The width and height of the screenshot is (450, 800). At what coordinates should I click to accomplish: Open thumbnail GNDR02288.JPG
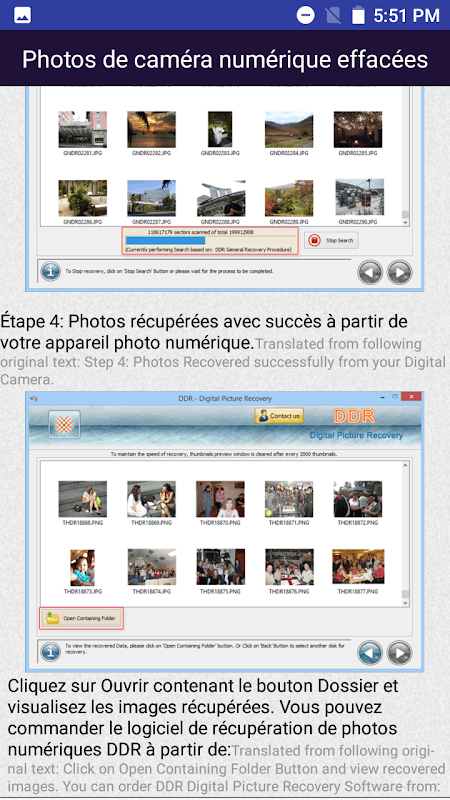click(x=220, y=198)
